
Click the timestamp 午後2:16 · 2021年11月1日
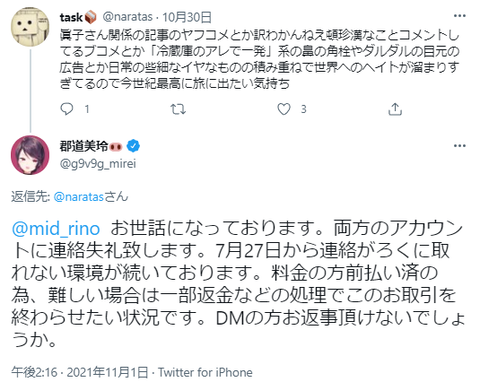tap(80, 372)
